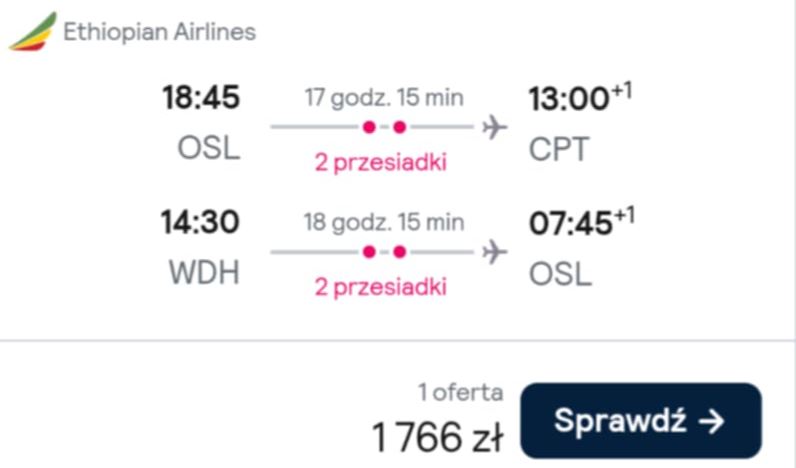This screenshot has width=796, height=468.
Task: Click the return '2 przesiadki' label
Action: [381, 287]
